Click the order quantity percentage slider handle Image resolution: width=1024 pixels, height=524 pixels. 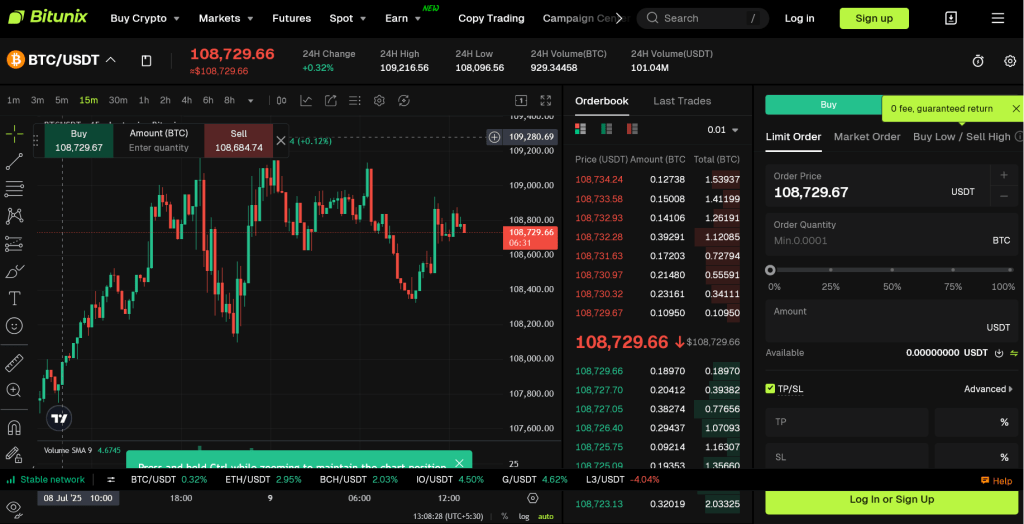click(770, 270)
